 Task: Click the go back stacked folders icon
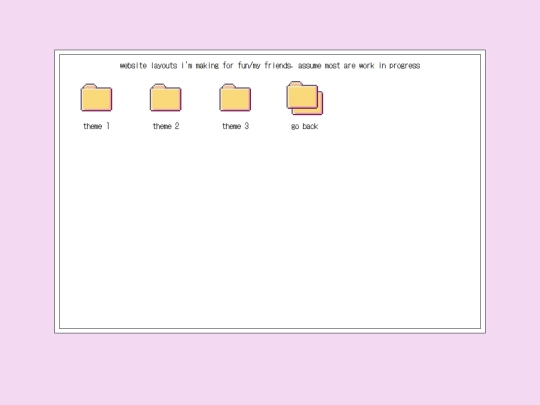tap(305, 98)
